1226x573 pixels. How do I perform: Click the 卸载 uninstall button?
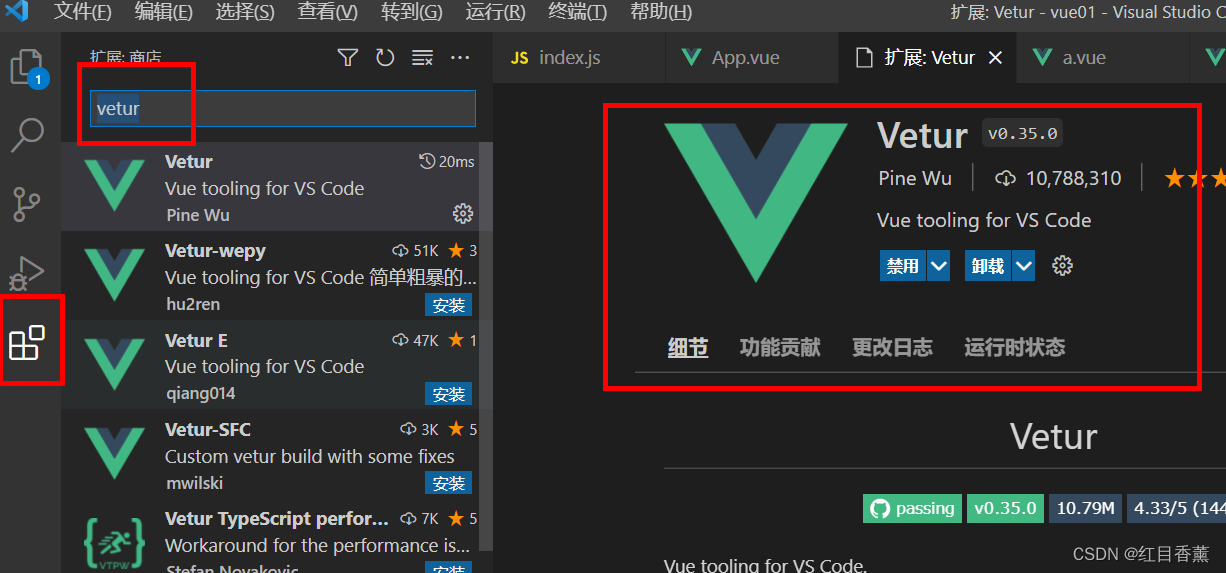tap(988, 266)
